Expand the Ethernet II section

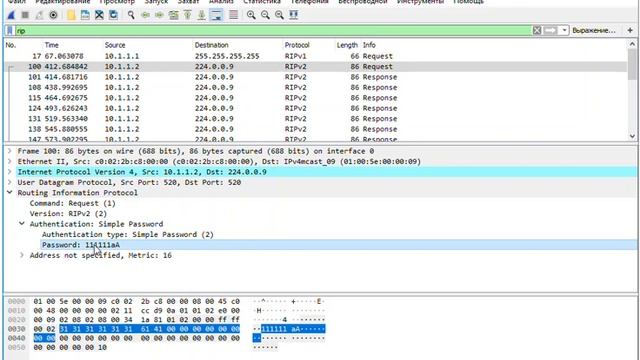click(x=9, y=162)
